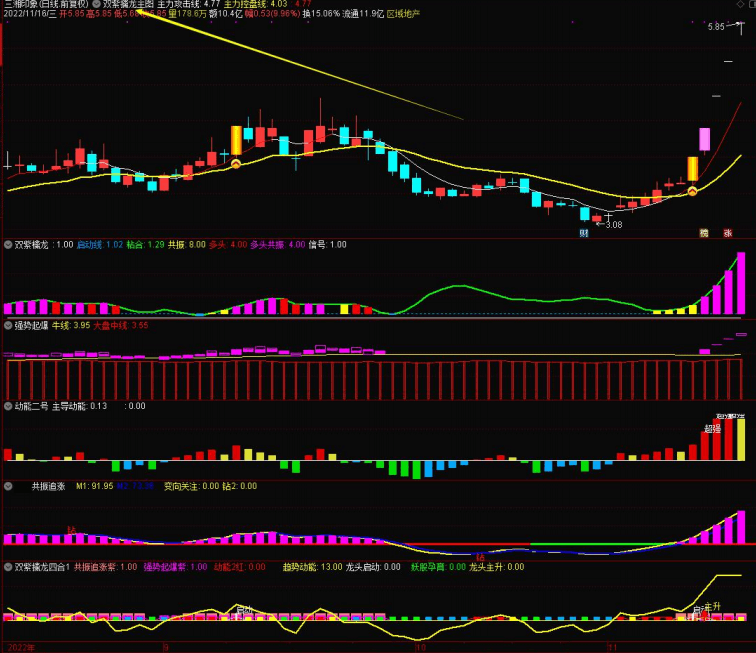Click the 腾 marker at chart bottom right
The width and height of the screenshot is (756, 653).
pyautogui.click(x=703, y=233)
